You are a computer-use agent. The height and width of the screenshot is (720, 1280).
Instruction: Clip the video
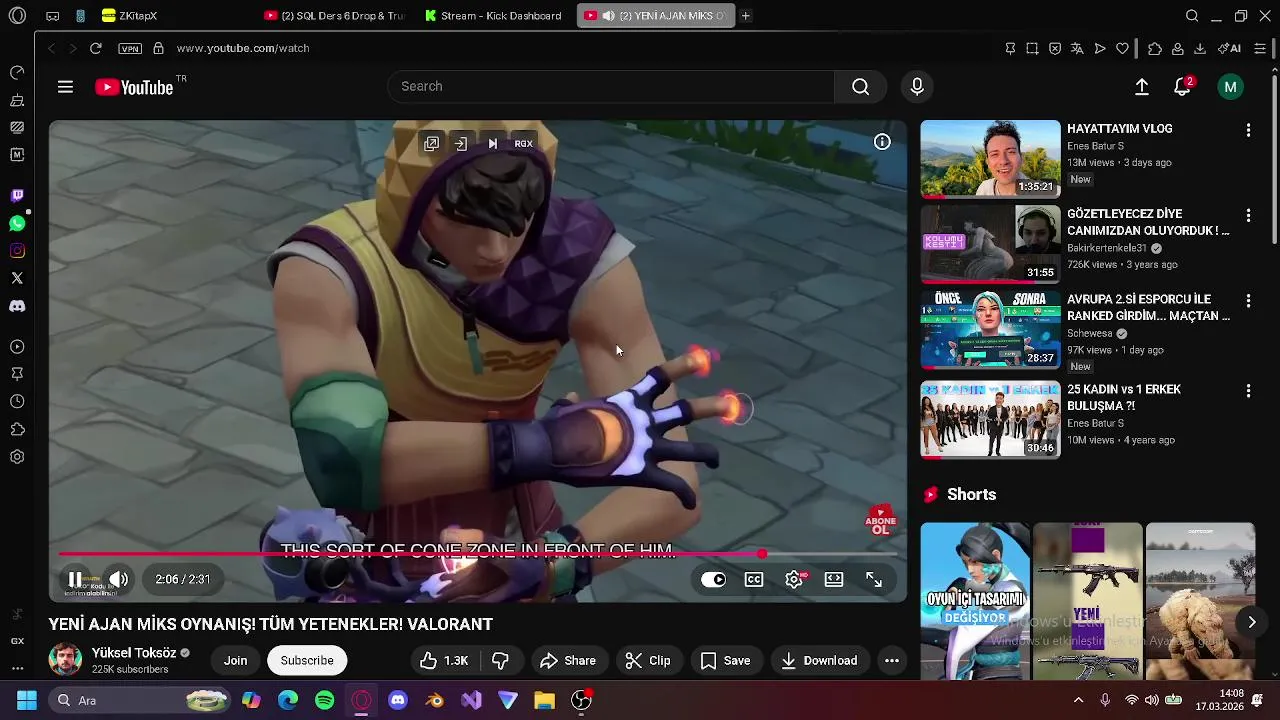[648, 660]
